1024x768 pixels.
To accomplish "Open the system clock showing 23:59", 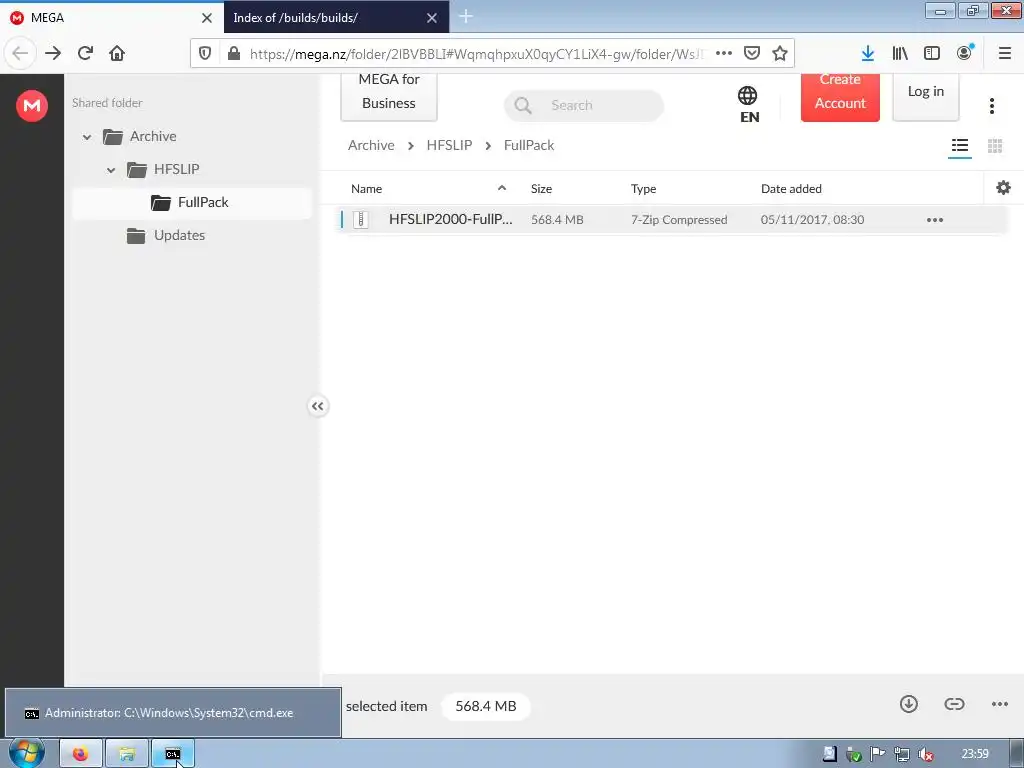I will tap(975, 754).
